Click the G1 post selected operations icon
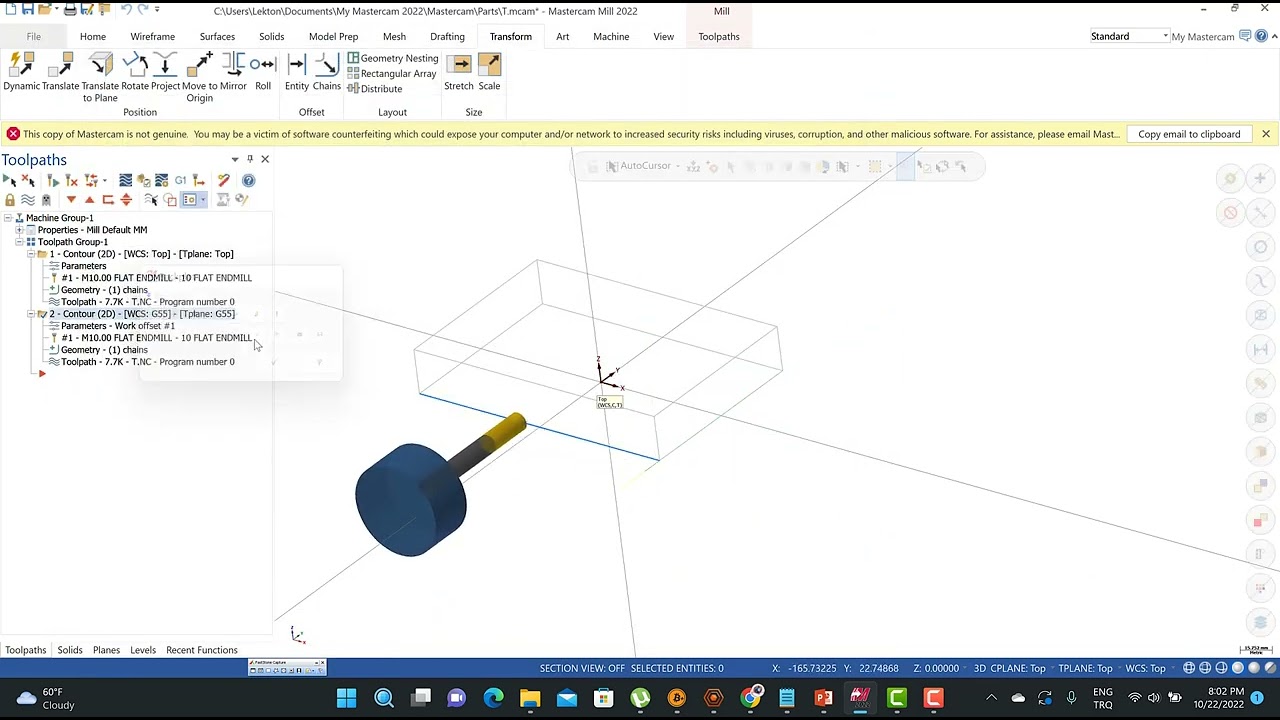Screen dimensions: 1280x720 click(180, 180)
